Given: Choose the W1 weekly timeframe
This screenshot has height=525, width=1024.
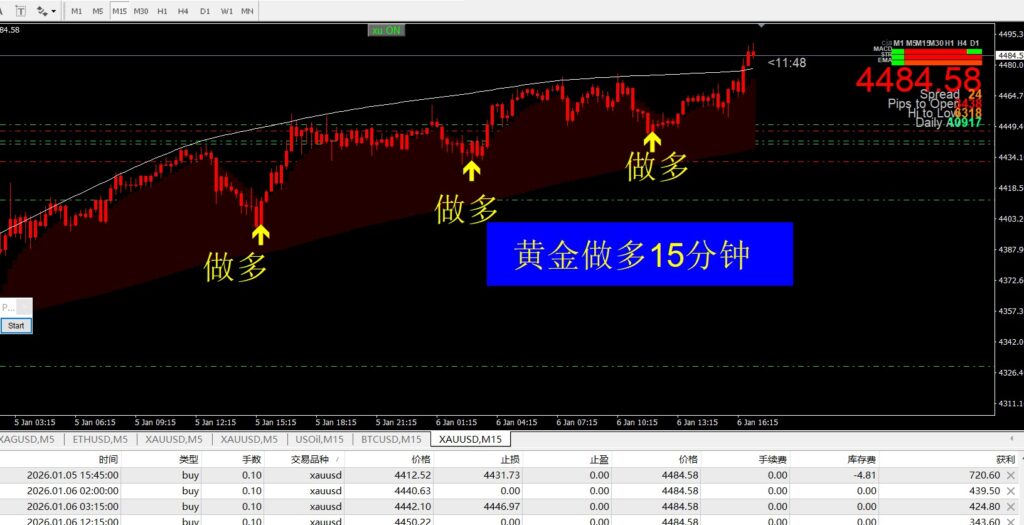Looking at the screenshot, I should 227,11.
